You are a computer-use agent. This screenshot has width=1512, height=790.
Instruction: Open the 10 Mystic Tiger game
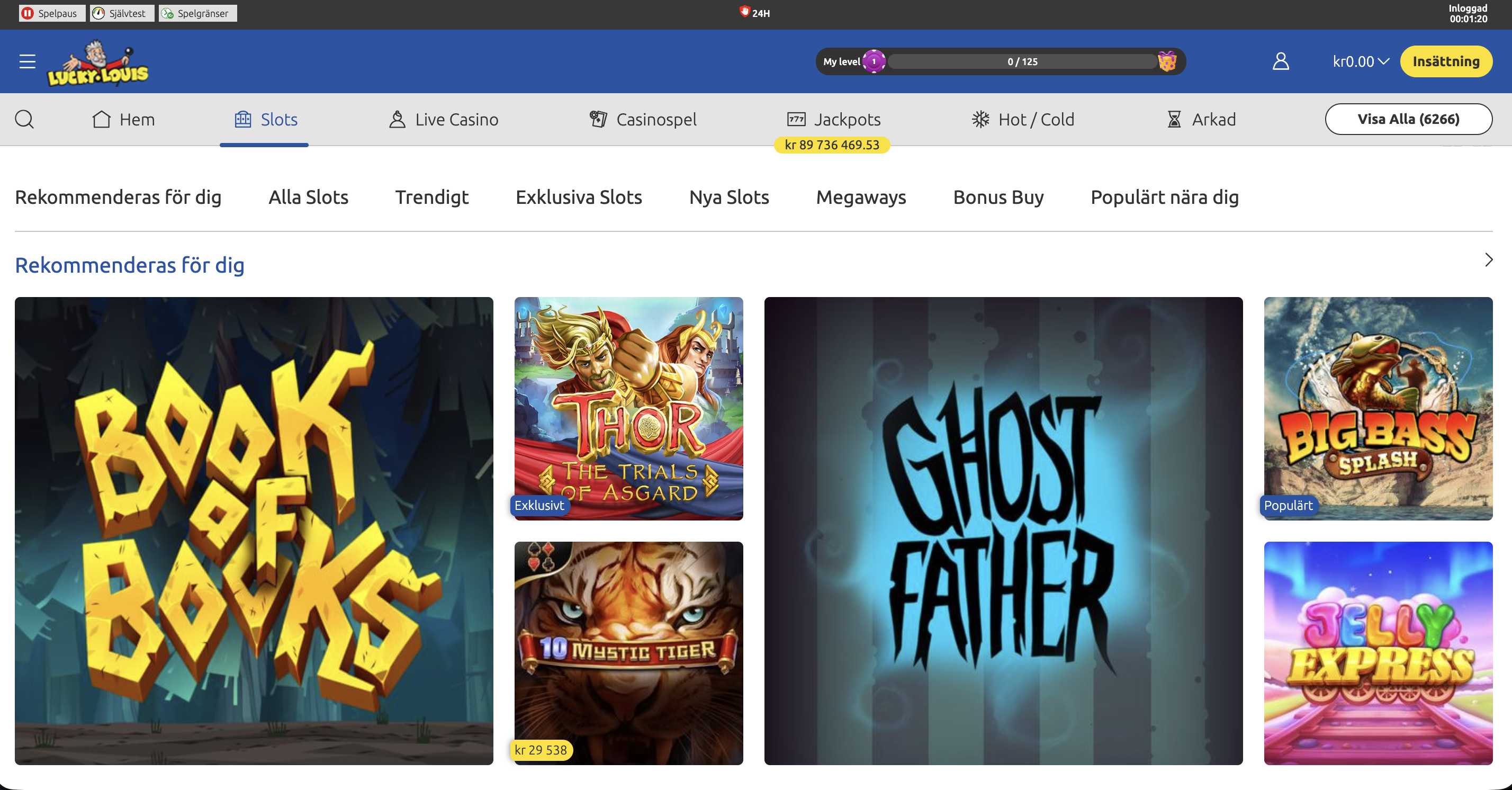(628, 653)
